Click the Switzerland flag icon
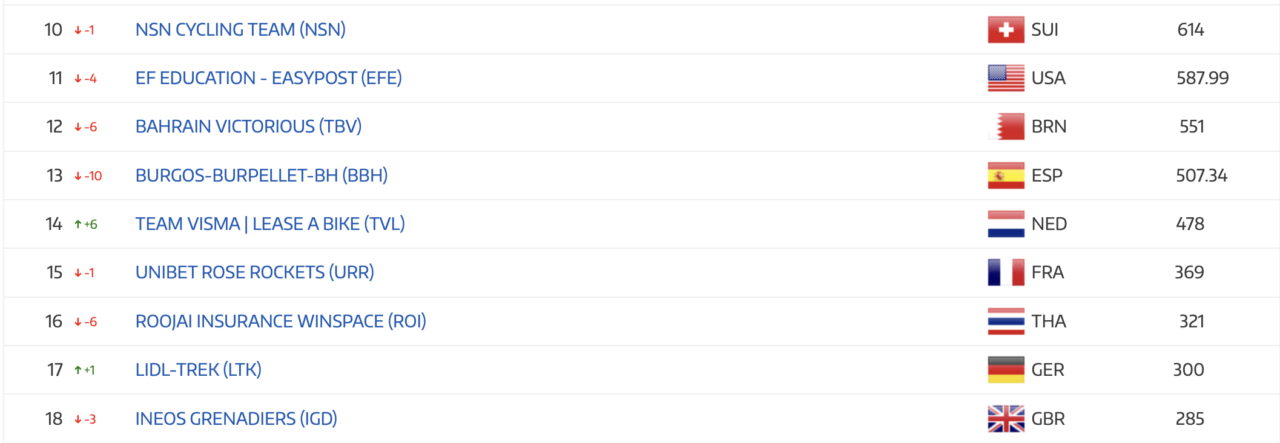This screenshot has height=443, width=1280. [1005, 30]
